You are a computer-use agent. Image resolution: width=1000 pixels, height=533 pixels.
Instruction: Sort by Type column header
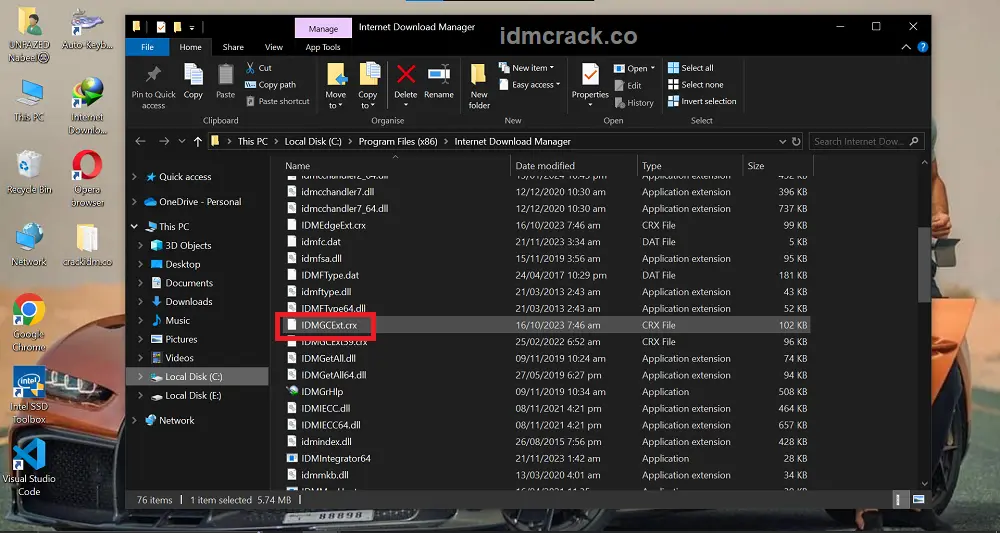click(689, 166)
